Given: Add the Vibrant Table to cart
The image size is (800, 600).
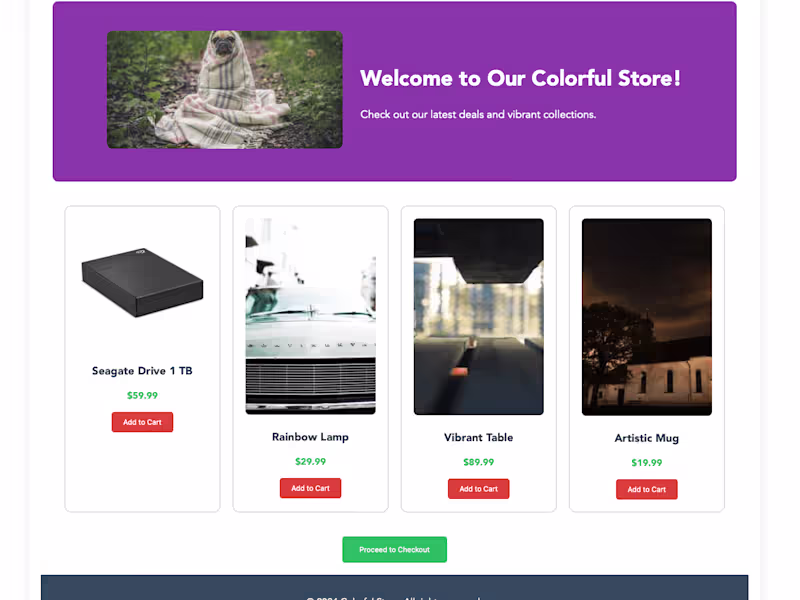Looking at the screenshot, I should [479, 489].
